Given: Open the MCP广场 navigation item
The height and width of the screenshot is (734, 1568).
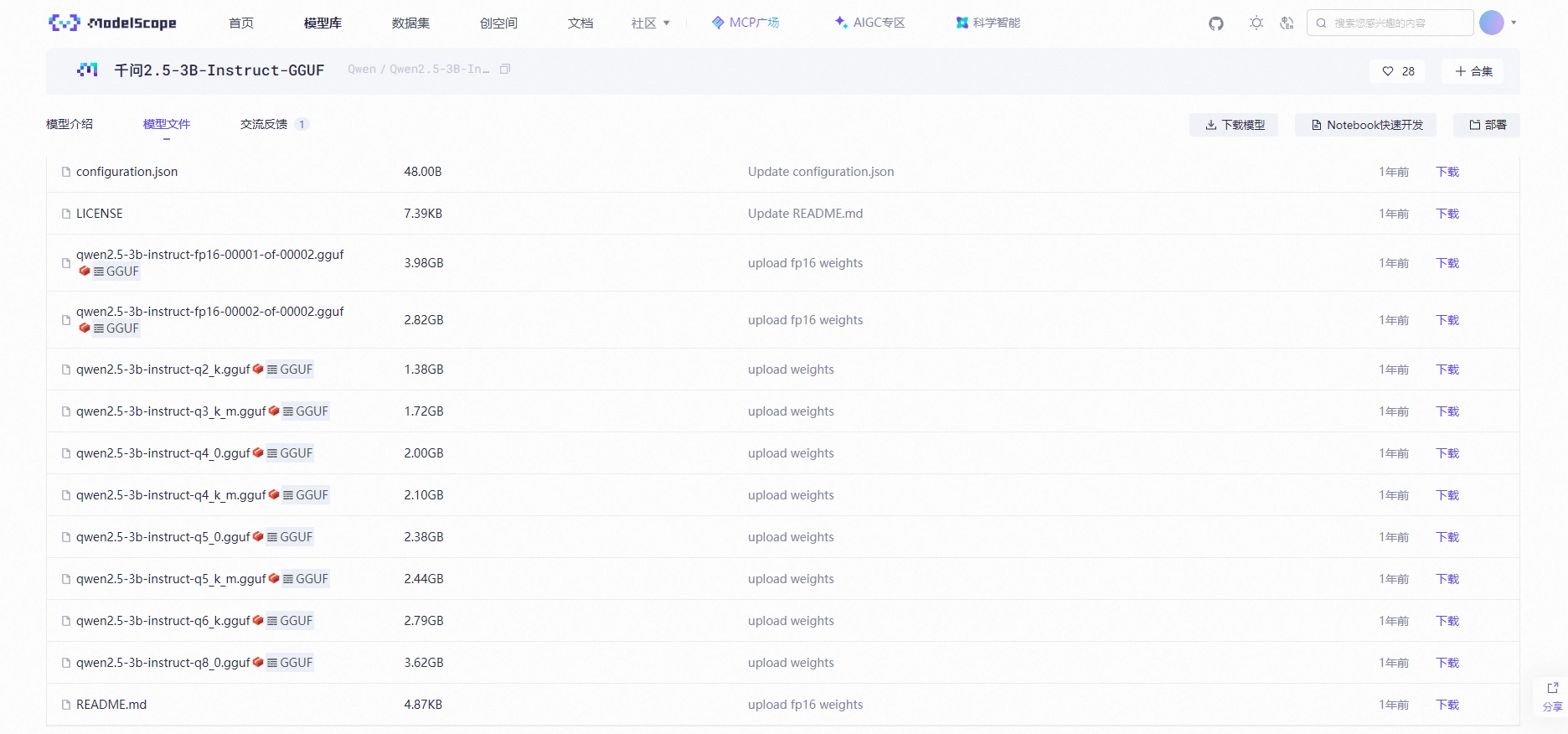Looking at the screenshot, I should pyautogui.click(x=745, y=23).
